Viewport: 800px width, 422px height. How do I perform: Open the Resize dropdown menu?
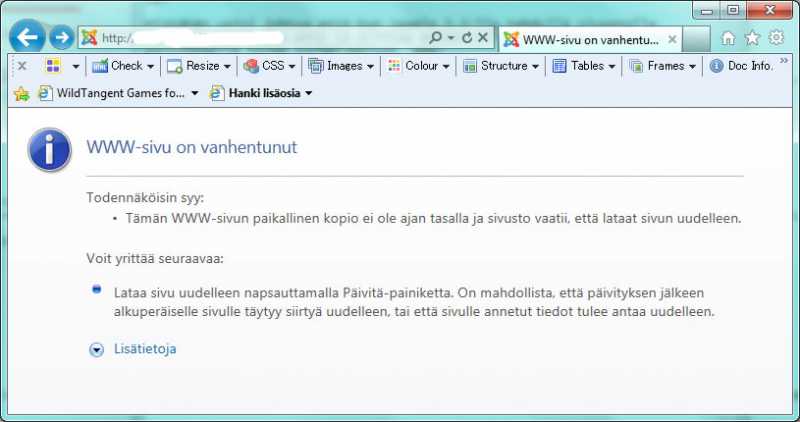click(200, 66)
